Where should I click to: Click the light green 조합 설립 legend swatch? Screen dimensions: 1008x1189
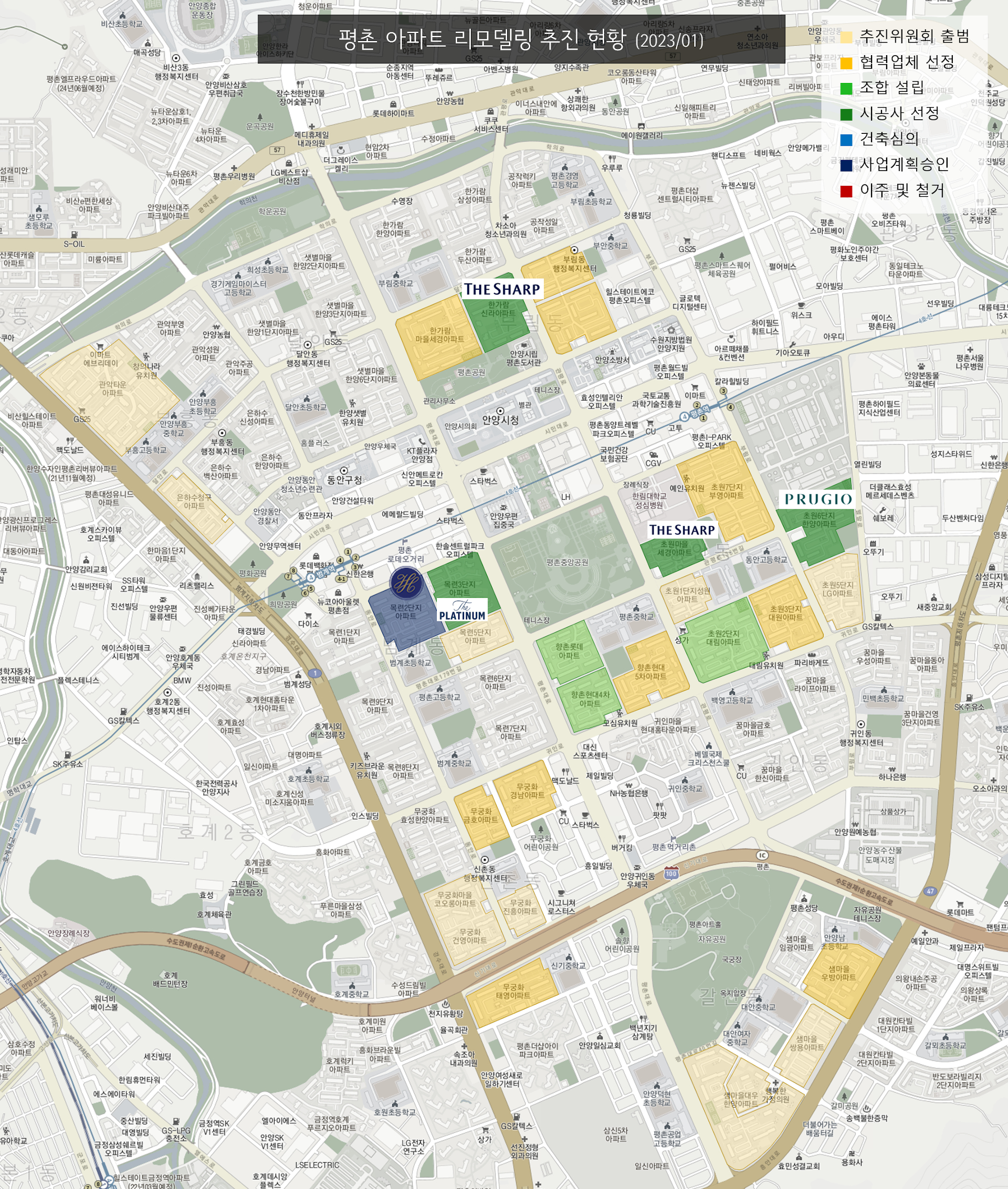click(846, 89)
